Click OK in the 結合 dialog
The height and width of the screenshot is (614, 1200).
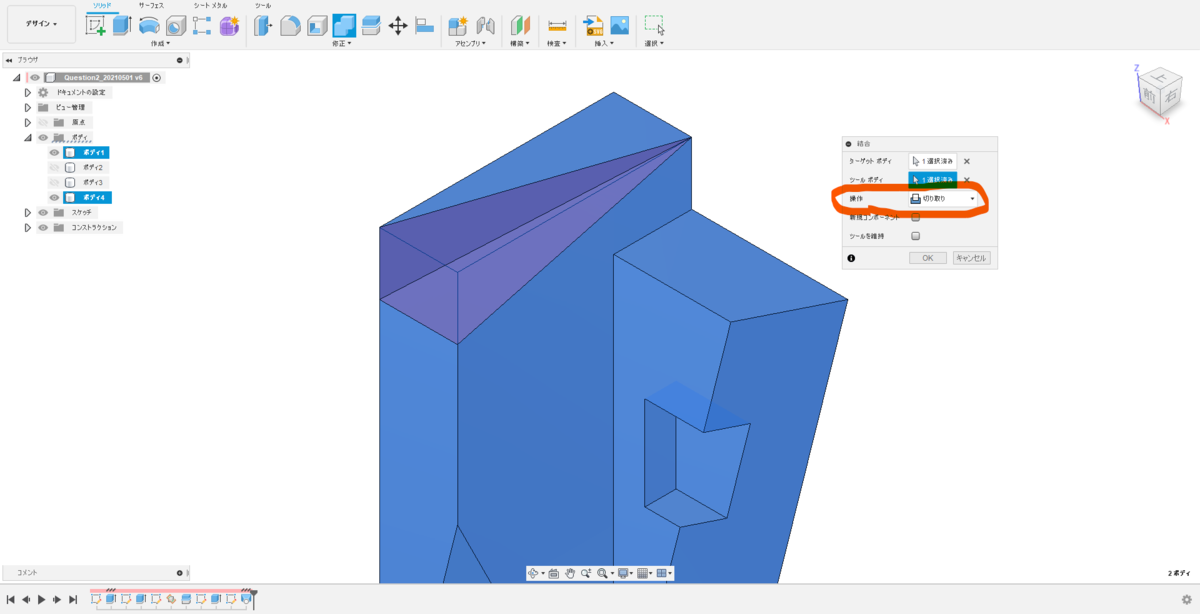[x=927, y=258]
